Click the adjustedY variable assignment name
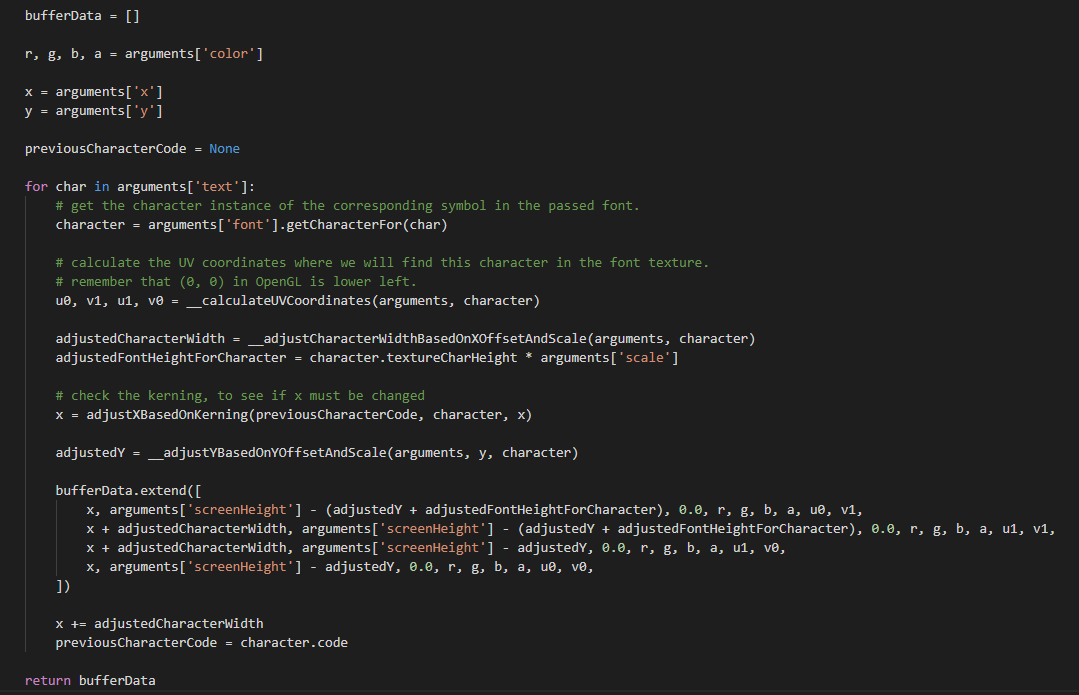Screen dimensions: 1079x695 (90, 453)
